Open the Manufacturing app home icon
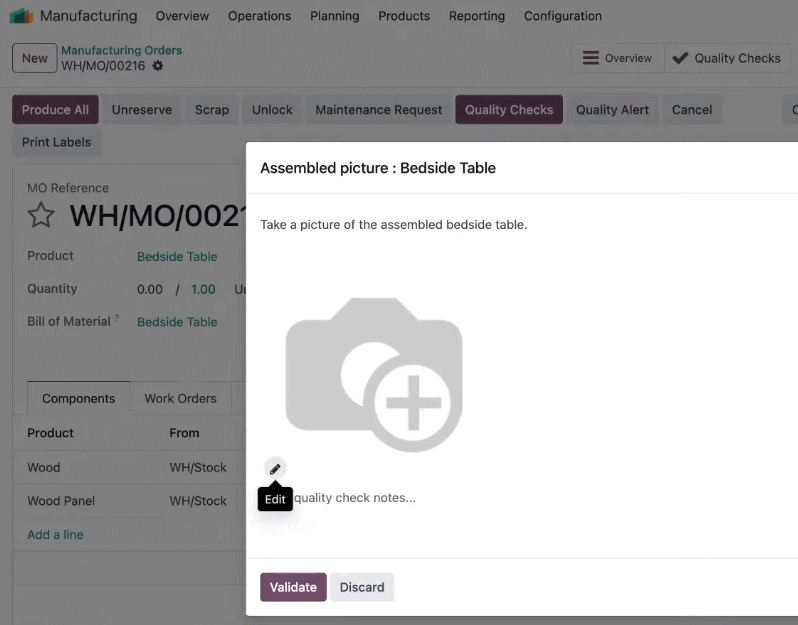Screen dimensions: 798x625 pos(21,16)
